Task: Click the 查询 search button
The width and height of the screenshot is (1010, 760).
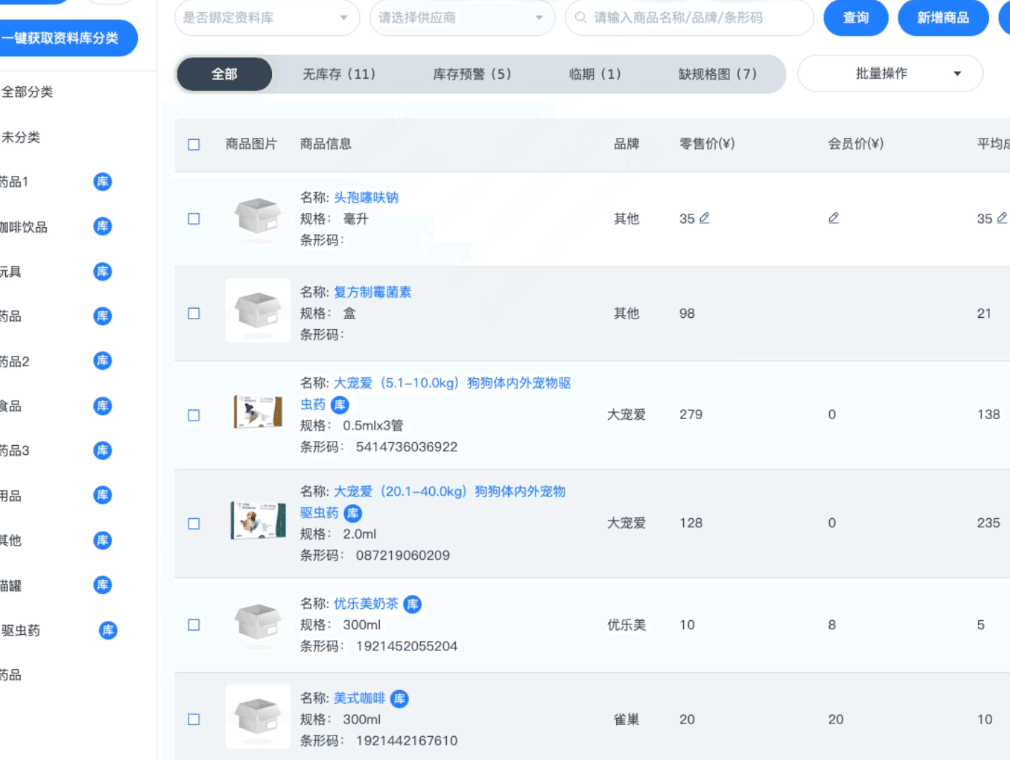Action: (x=856, y=17)
